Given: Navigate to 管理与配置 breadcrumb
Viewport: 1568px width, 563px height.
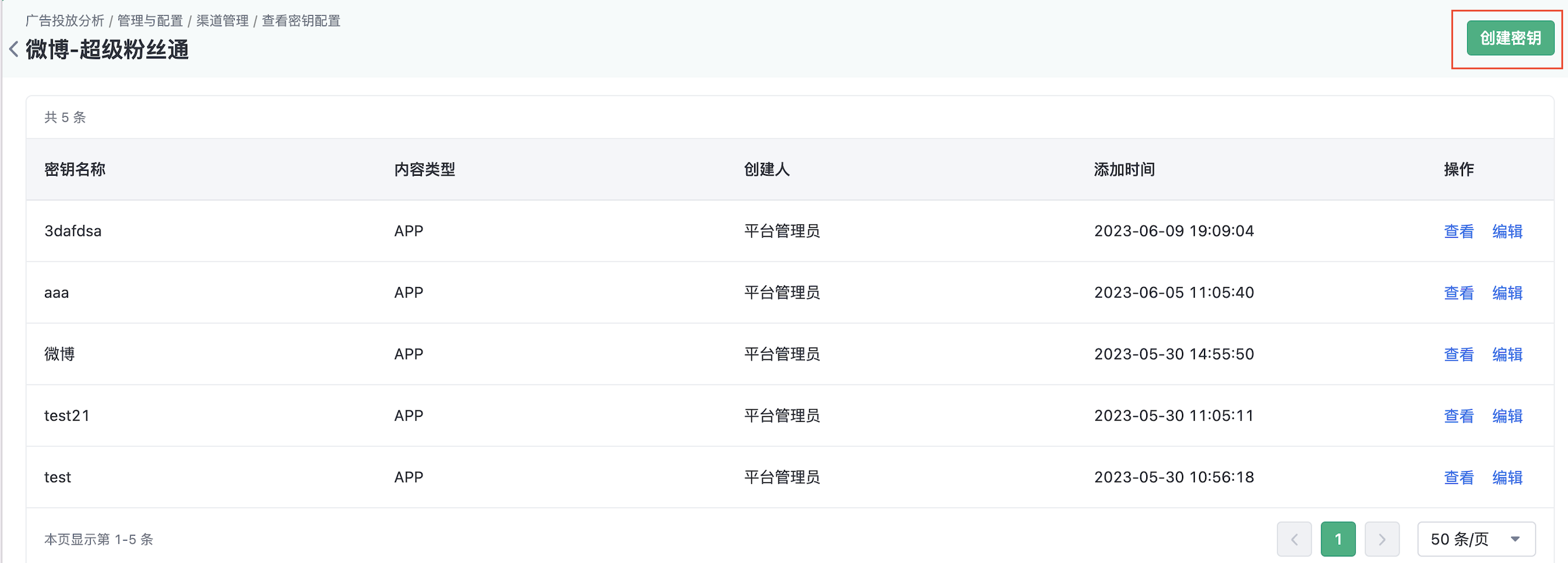Looking at the screenshot, I should (150, 21).
